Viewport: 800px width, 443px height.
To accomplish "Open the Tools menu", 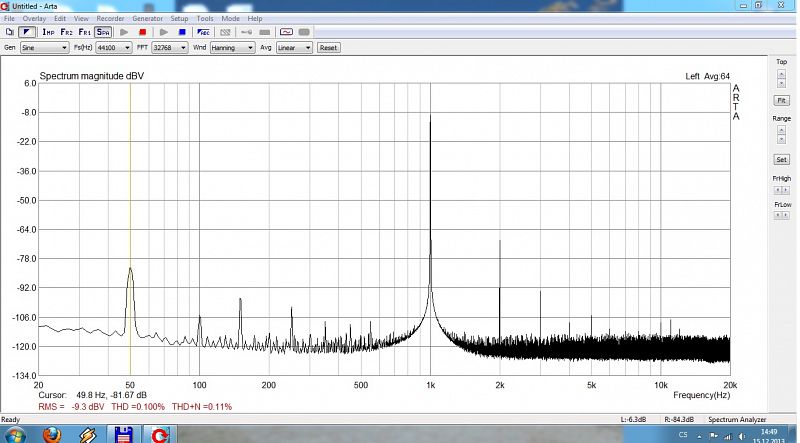I will coord(205,18).
